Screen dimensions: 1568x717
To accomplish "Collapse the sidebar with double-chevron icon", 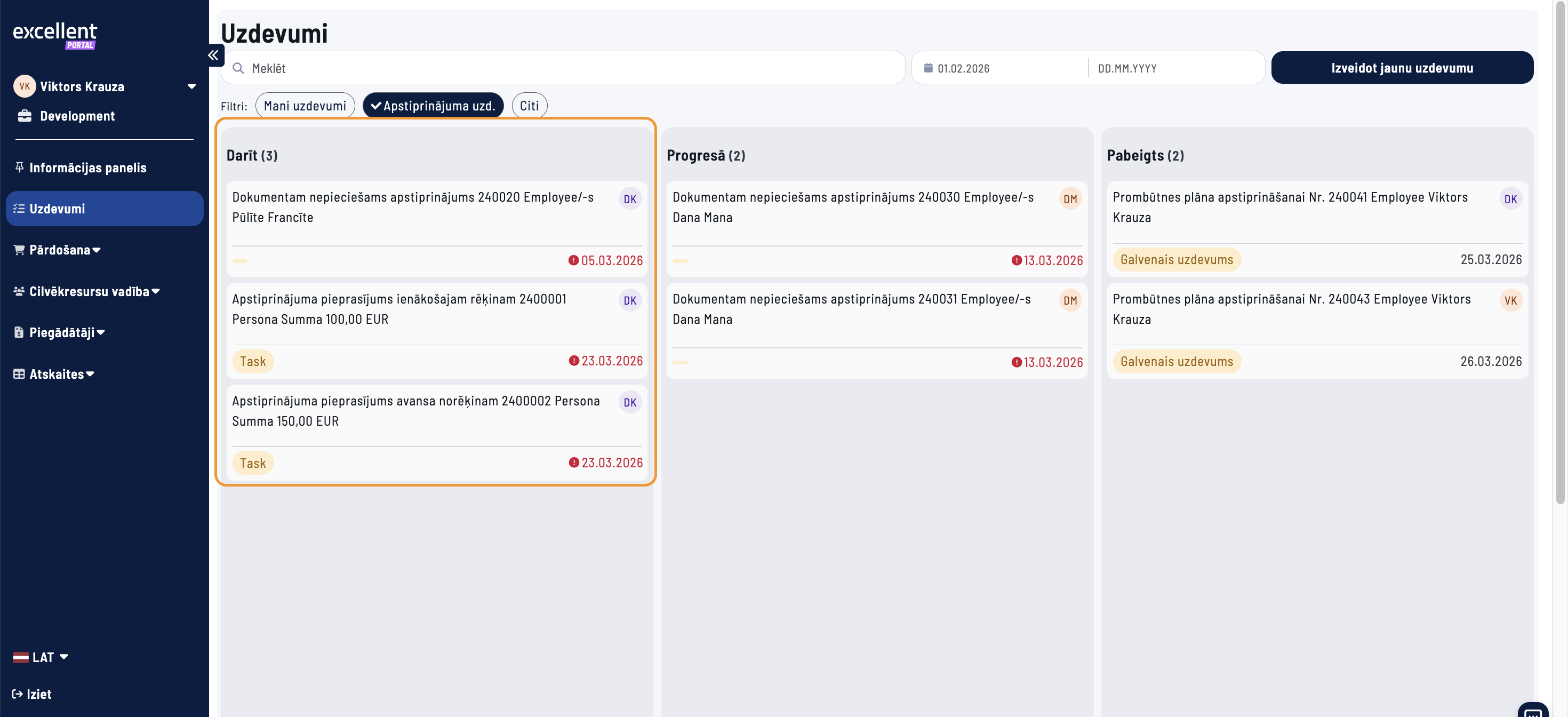I will pos(213,55).
